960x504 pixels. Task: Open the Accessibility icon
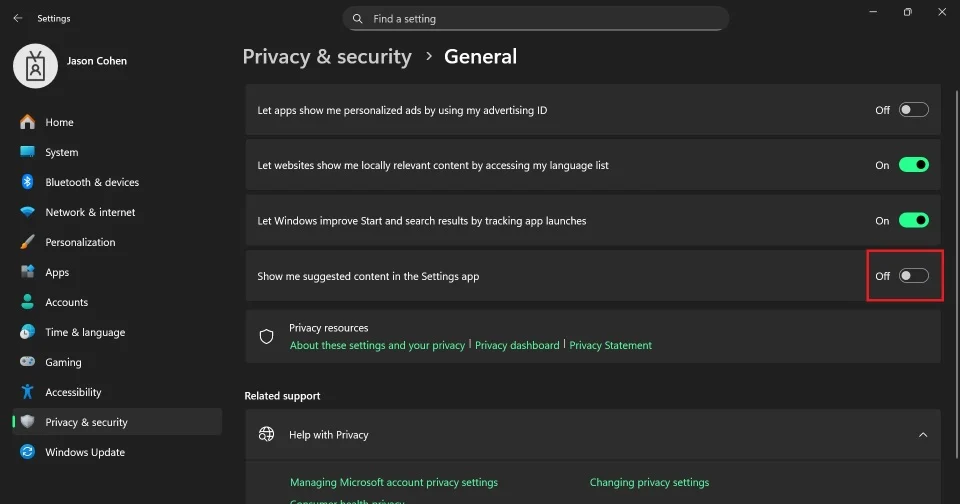27,392
